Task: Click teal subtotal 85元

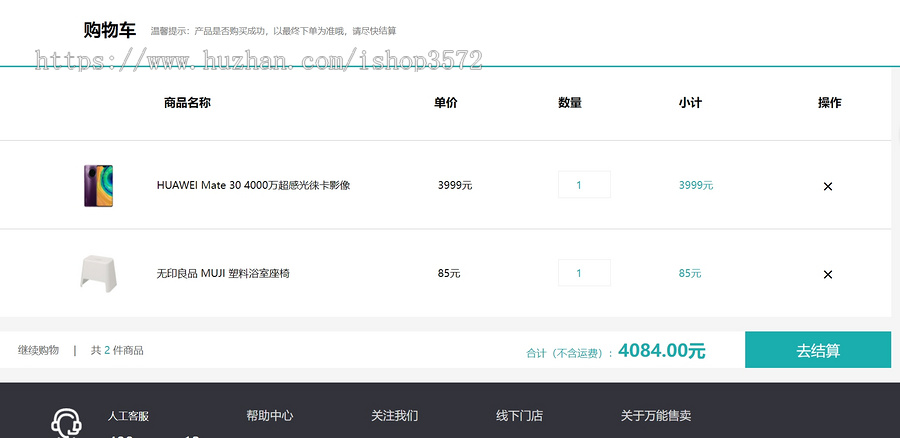Action: pyautogui.click(x=690, y=274)
